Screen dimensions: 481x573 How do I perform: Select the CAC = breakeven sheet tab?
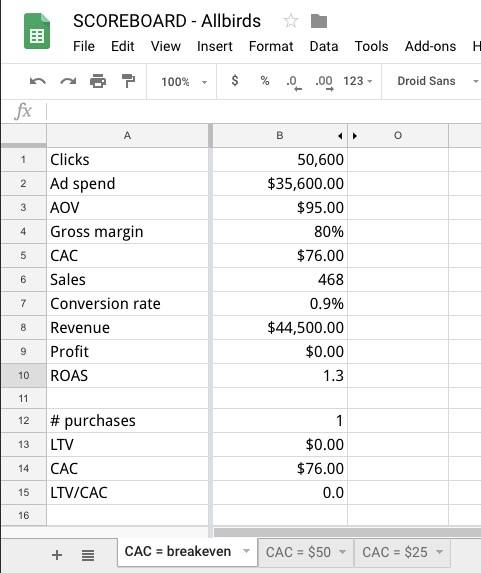(x=178, y=551)
